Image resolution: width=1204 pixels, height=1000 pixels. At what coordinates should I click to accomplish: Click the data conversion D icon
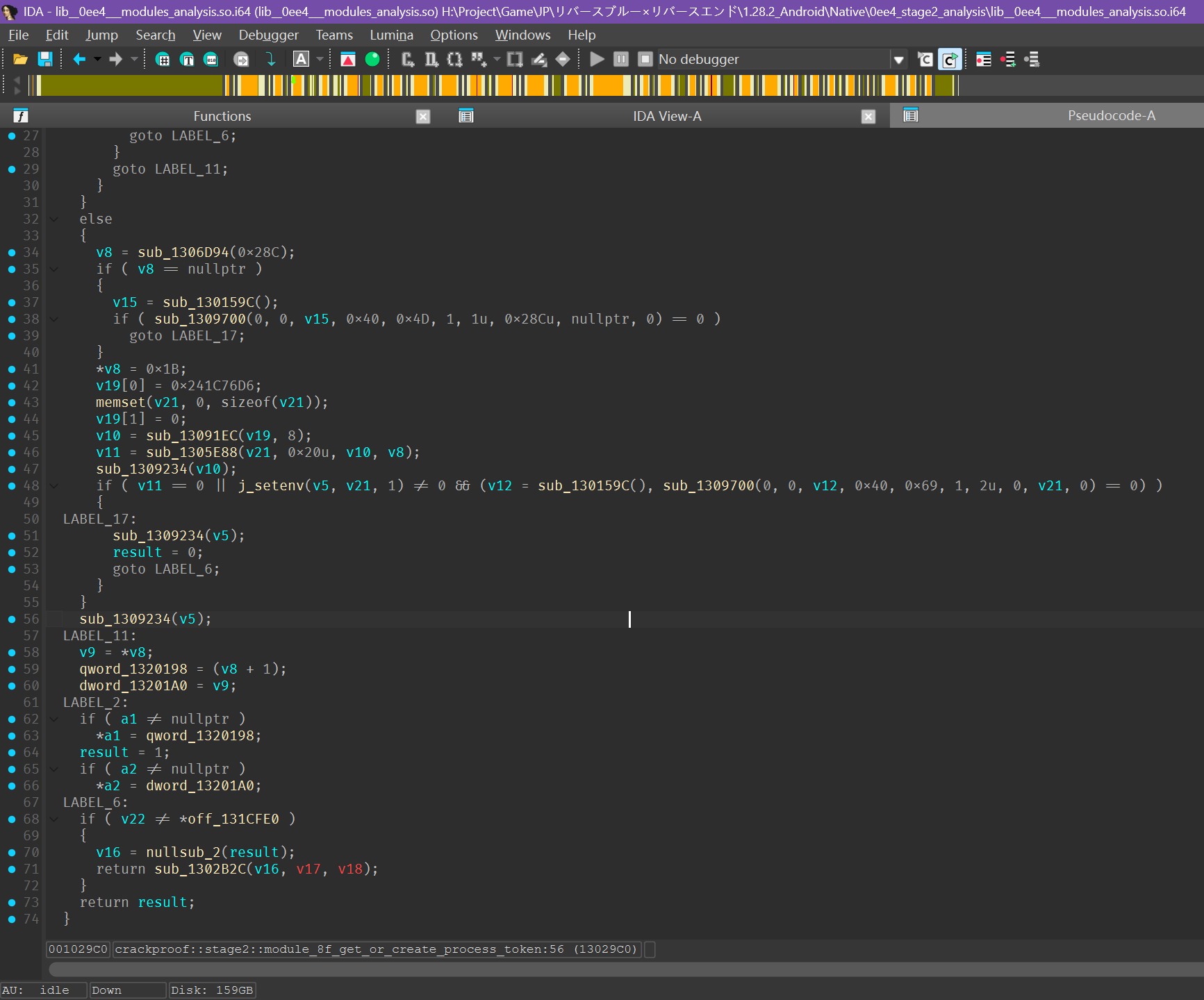(x=431, y=60)
